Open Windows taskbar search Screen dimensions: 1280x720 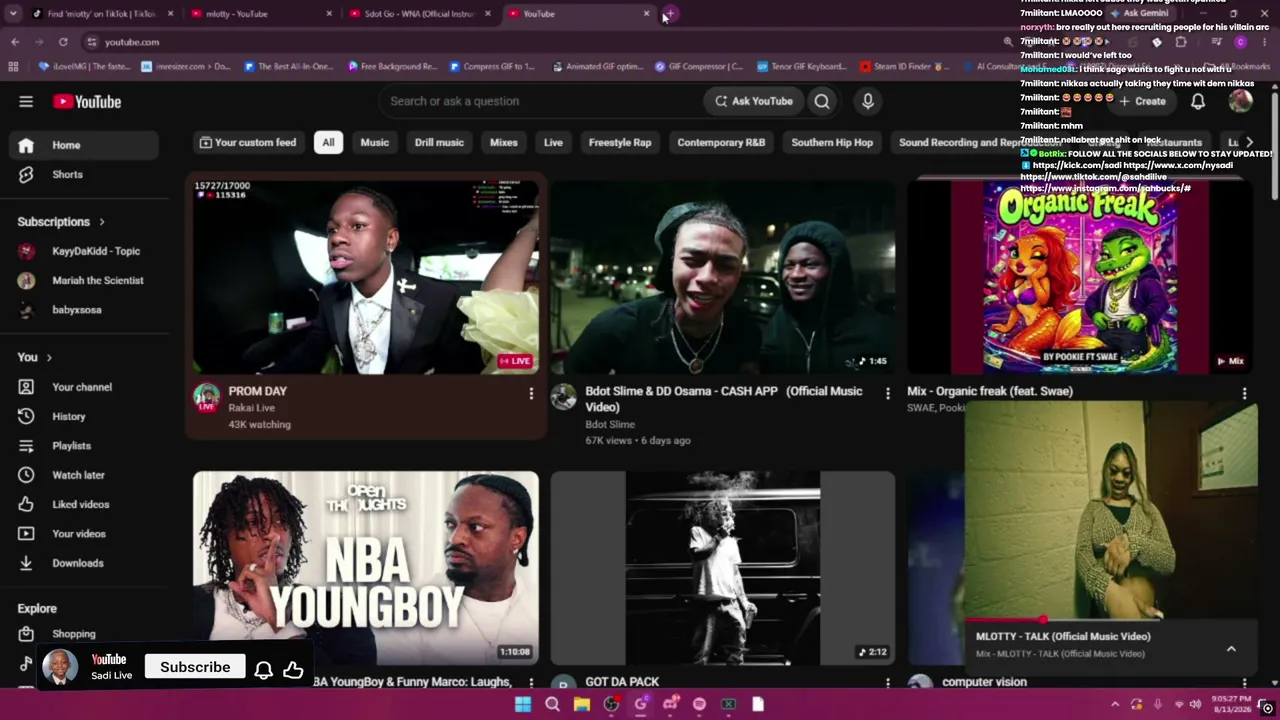pyautogui.click(x=552, y=704)
